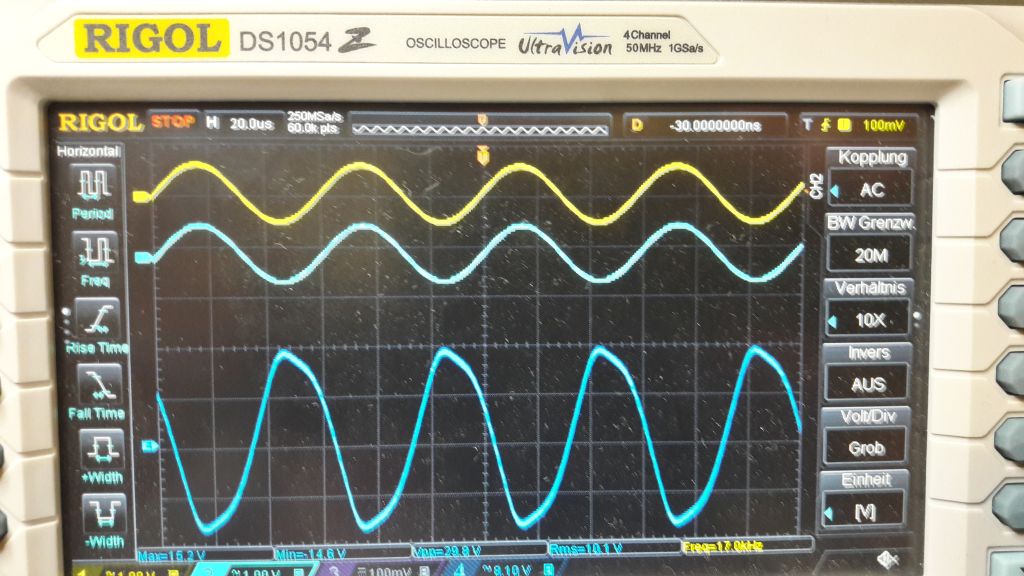Screen dimensions: 1024x576
Task: Open the Verhältnis 10X probe ratio menu
Action: 869,308
